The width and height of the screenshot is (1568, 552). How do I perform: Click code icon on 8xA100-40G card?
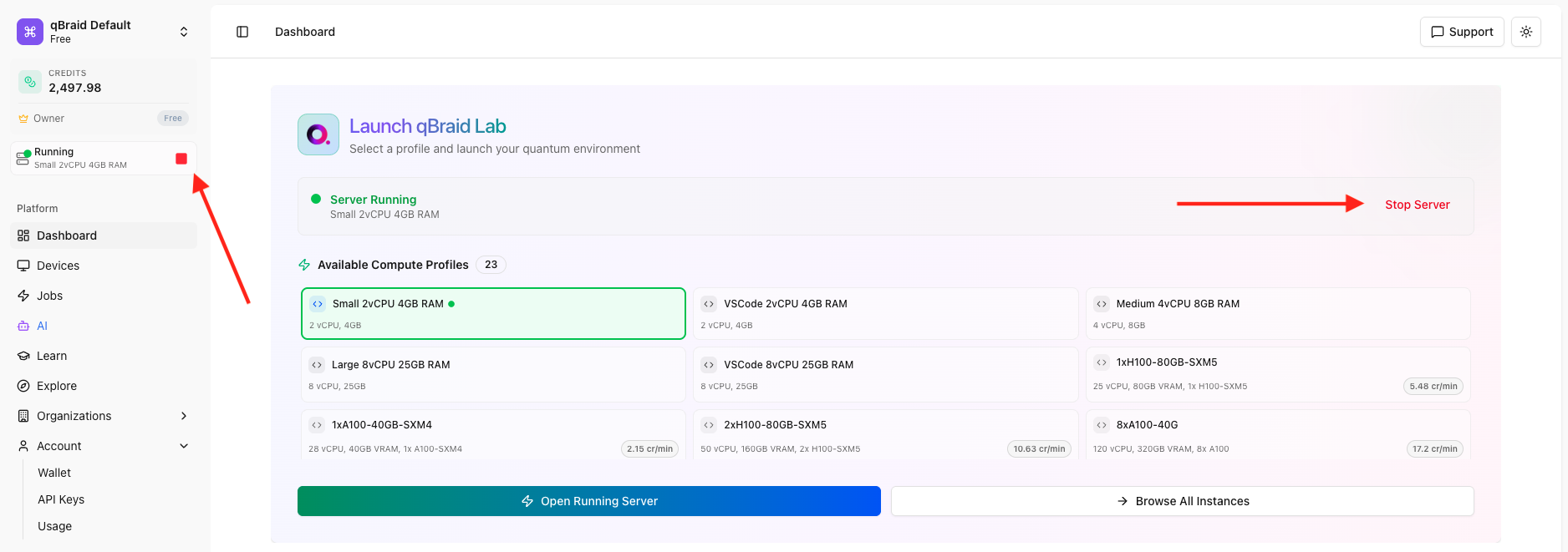coord(1102,425)
